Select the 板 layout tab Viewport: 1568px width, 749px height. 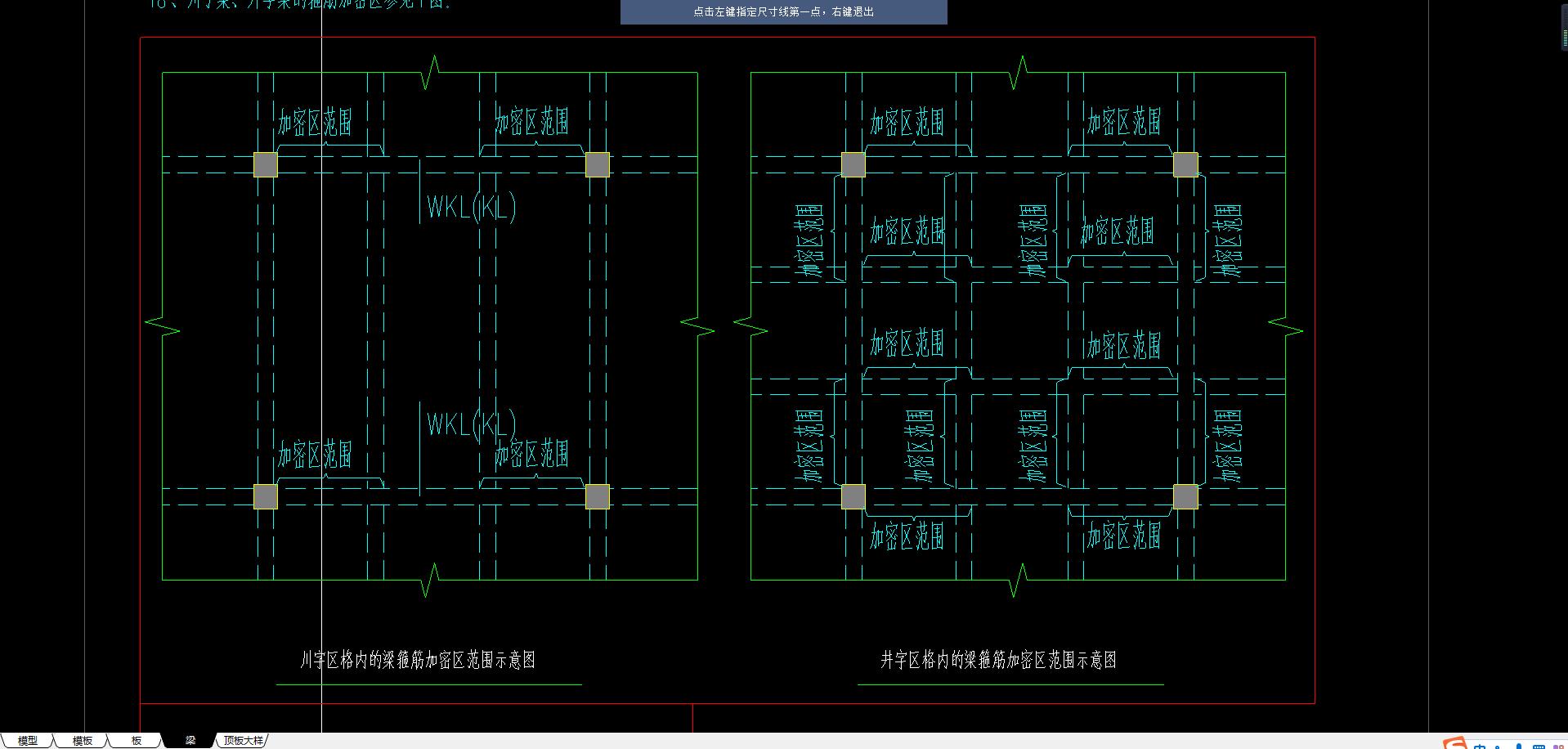(137, 741)
